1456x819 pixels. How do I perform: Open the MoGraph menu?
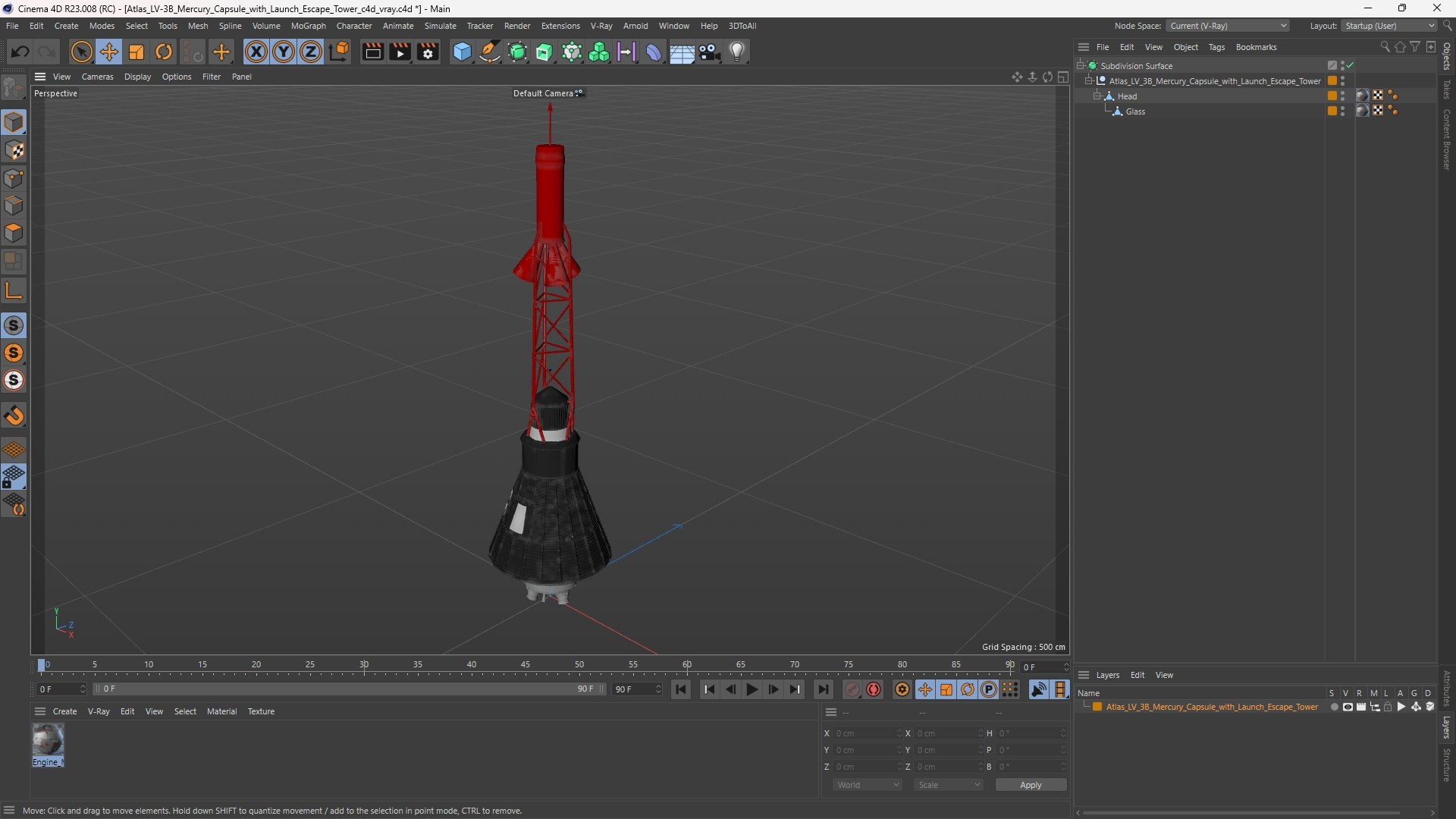[308, 26]
